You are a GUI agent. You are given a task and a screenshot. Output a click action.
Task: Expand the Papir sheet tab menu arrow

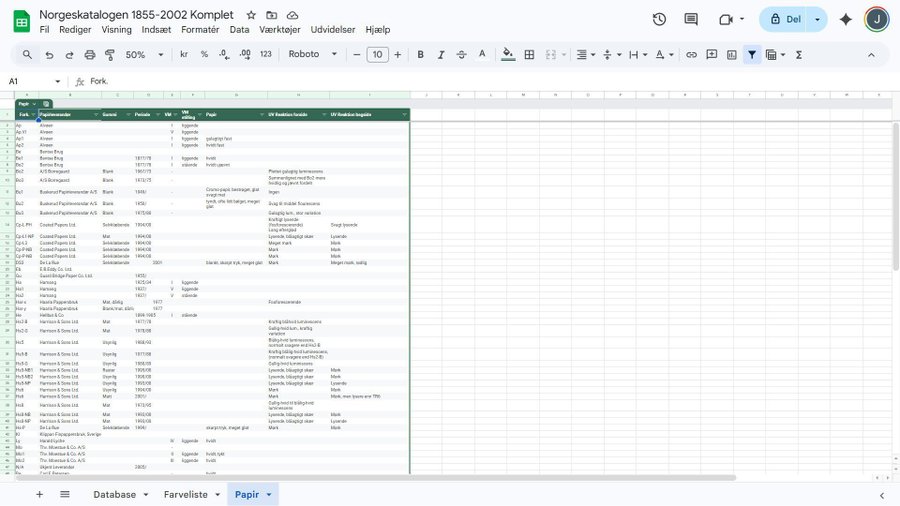(270, 494)
